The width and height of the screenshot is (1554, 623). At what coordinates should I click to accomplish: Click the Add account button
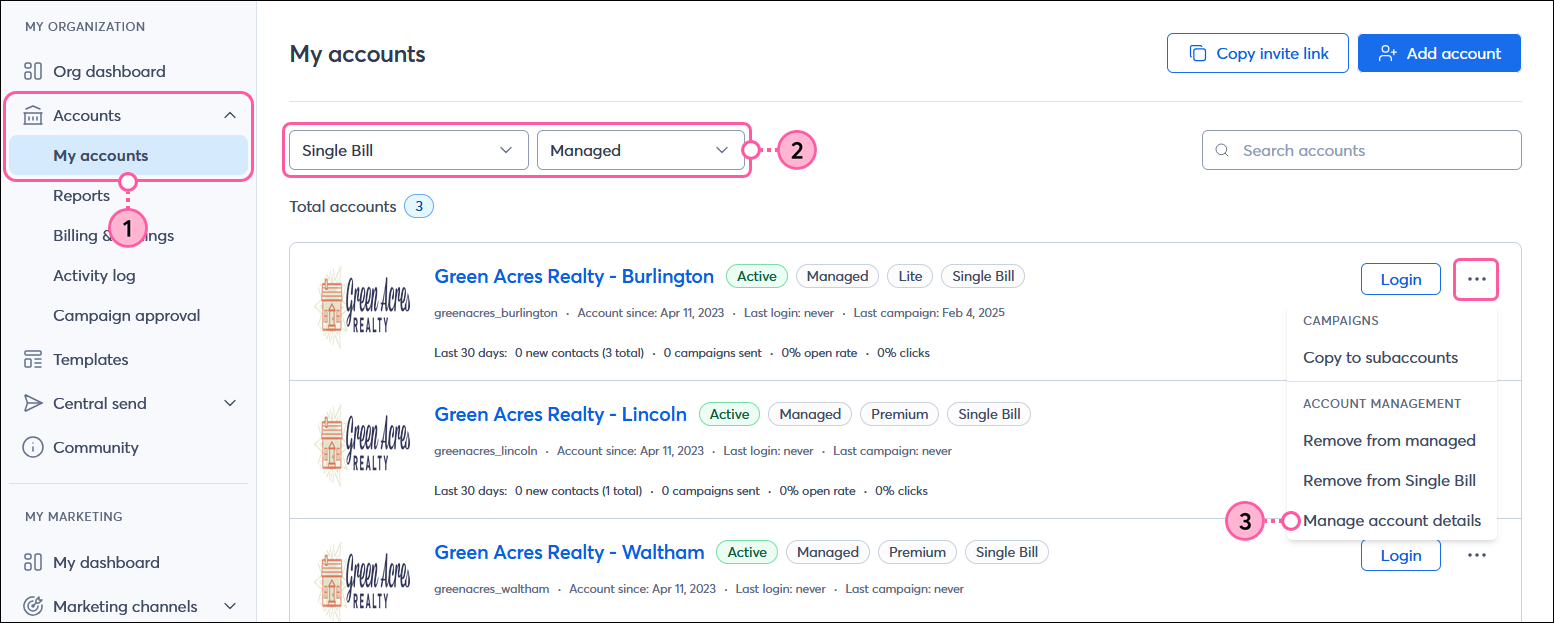1439,52
